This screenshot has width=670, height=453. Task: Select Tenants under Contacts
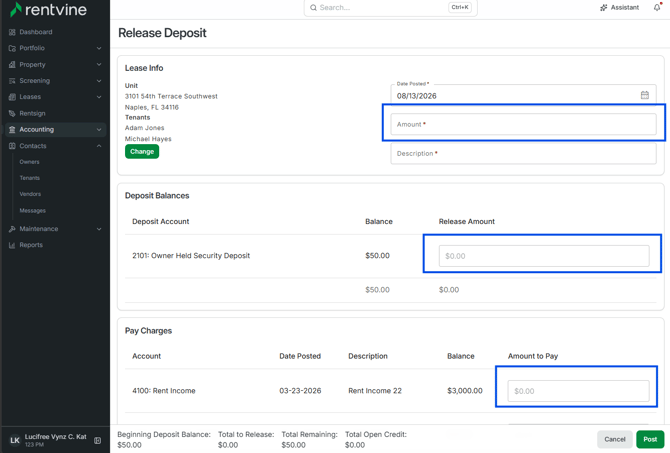click(29, 178)
